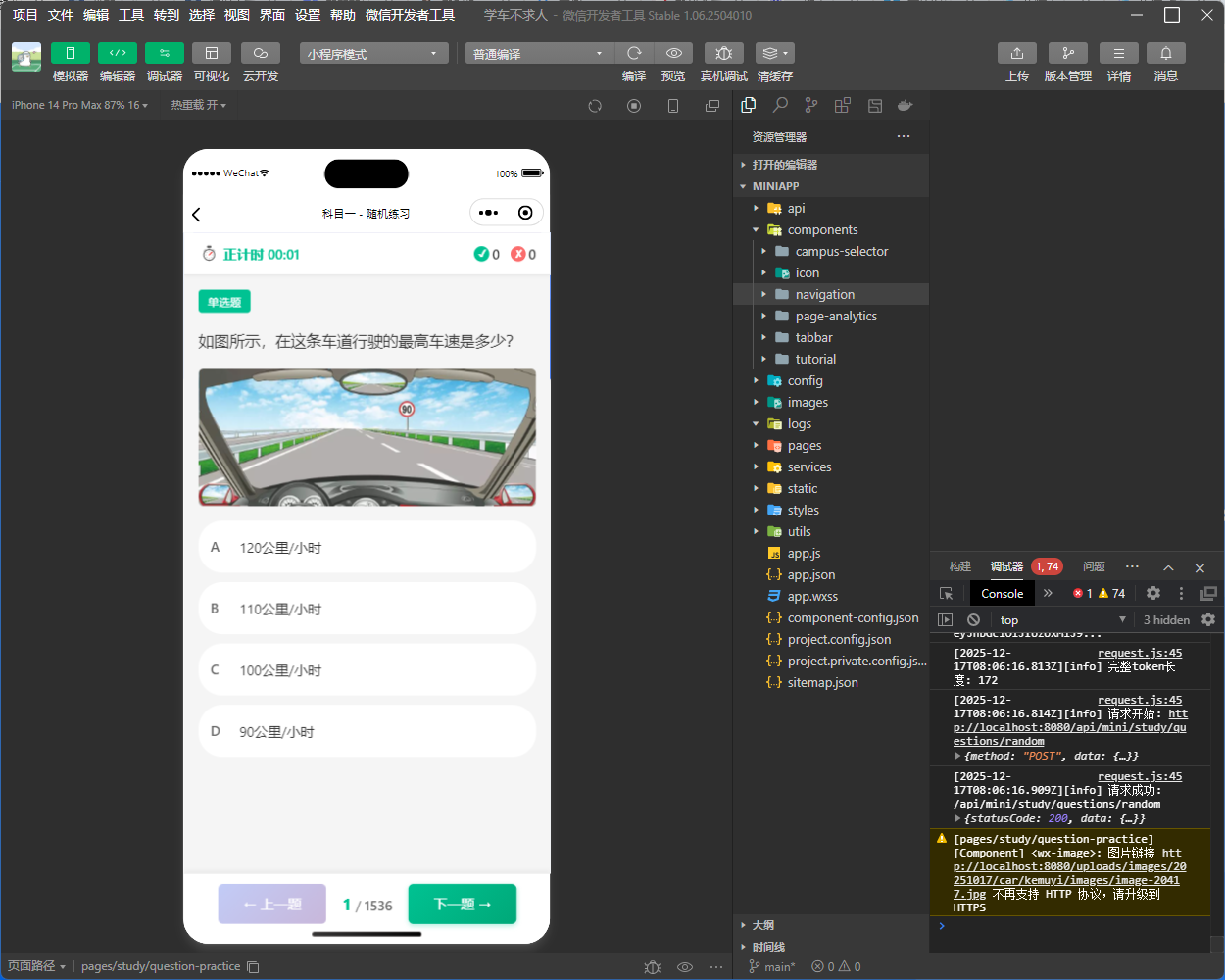Viewport: 1225px width, 980px height.
Task: Open real device debugging (真机调试)
Action: tap(723, 53)
